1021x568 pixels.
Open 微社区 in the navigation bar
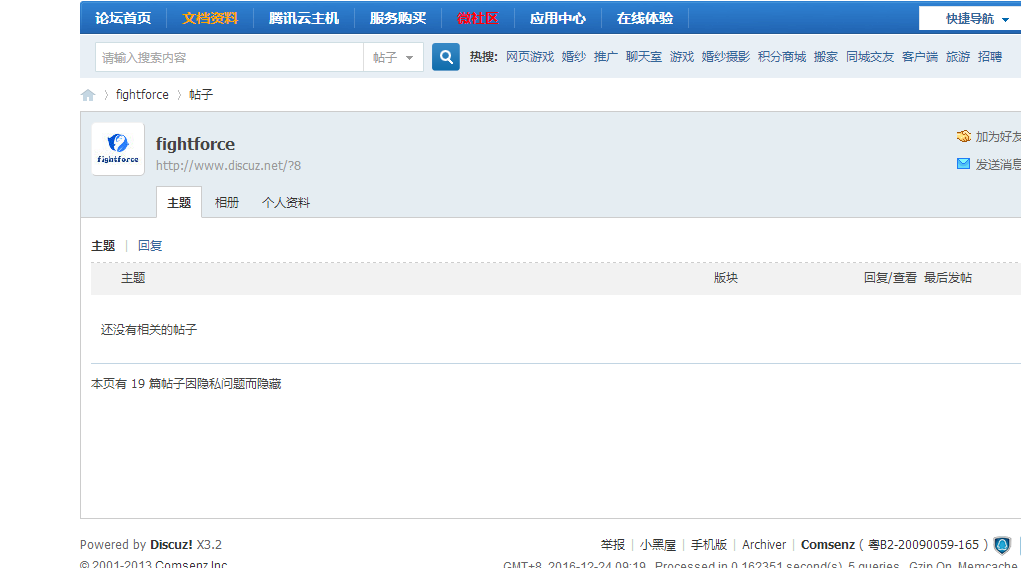(477, 18)
